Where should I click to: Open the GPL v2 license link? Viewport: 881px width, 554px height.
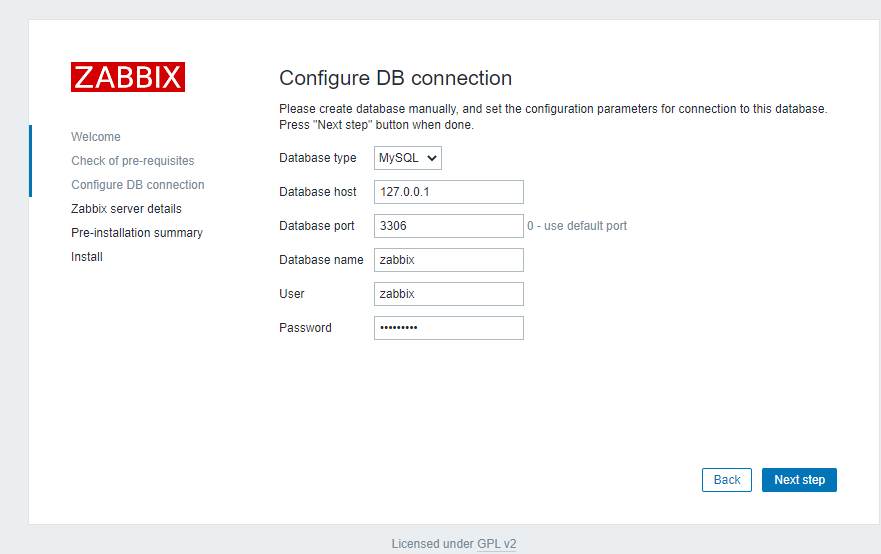[496, 544]
